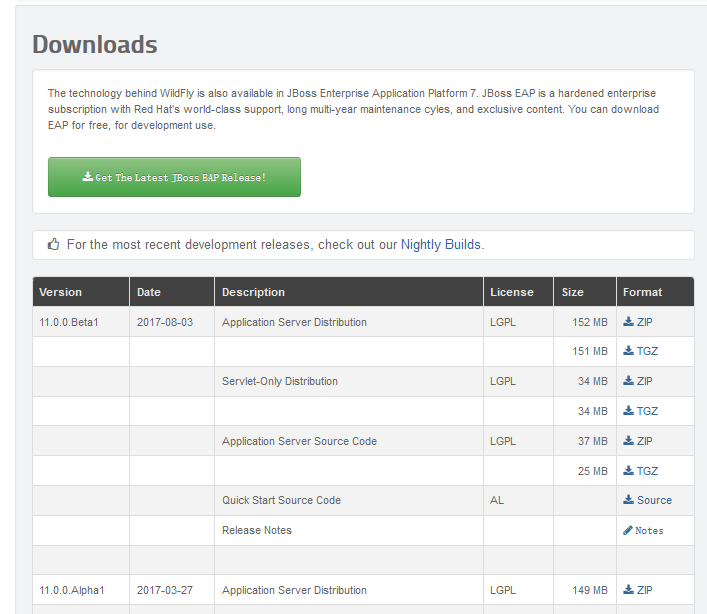707x614 pixels.
Task: Open the Release Notes link
Action: pos(643,531)
